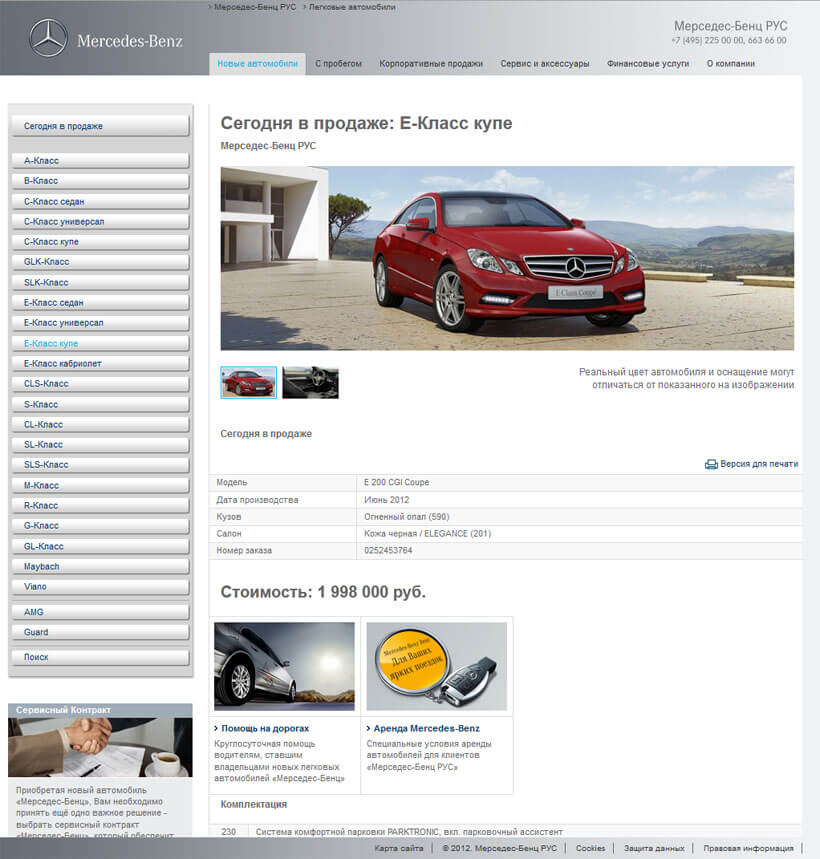The height and width of the screenshot is (859, 820).
Task: Open Guard in the sidebar
Action: (100, 632)
